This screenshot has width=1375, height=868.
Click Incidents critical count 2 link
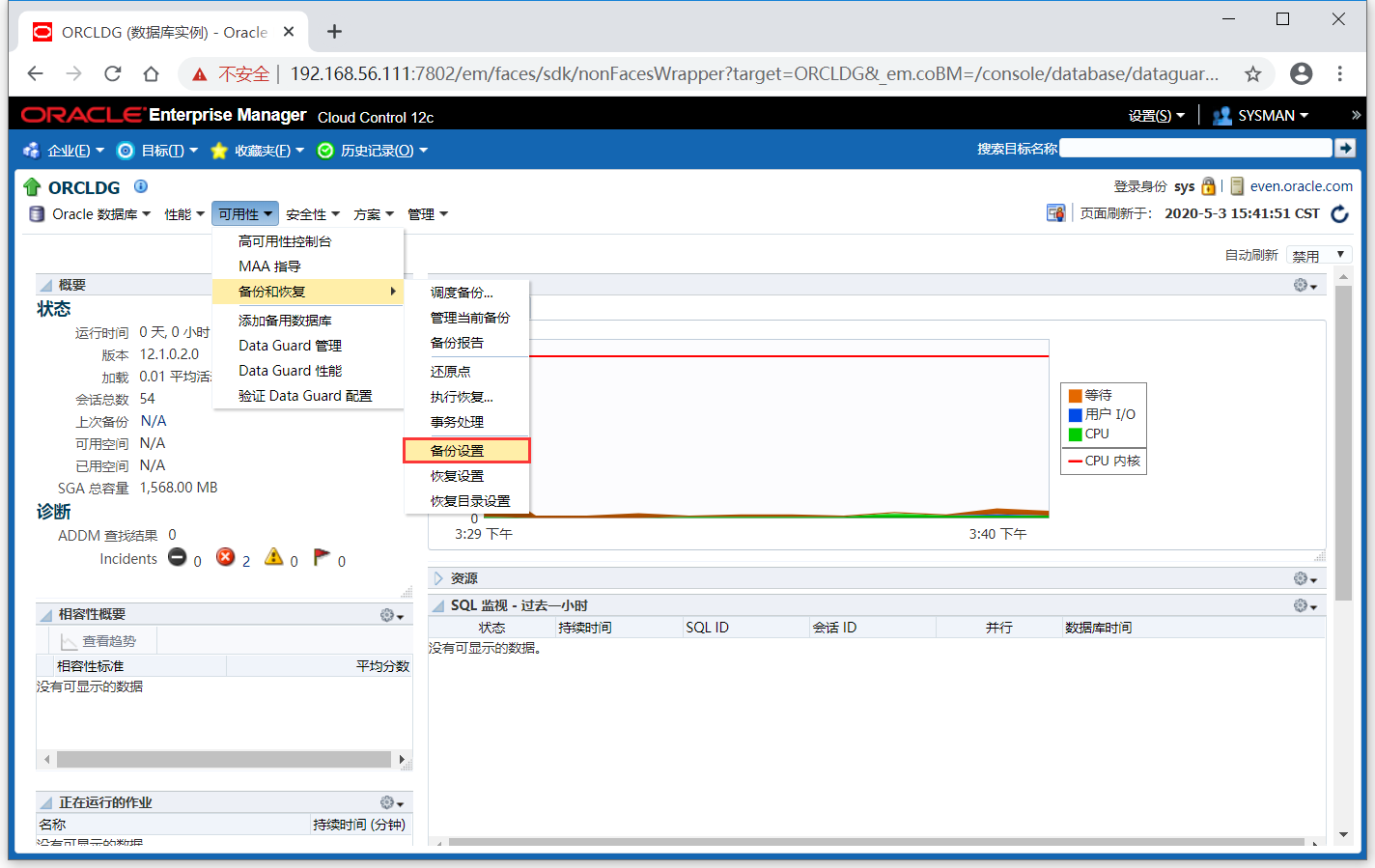(x=246, y=561)
